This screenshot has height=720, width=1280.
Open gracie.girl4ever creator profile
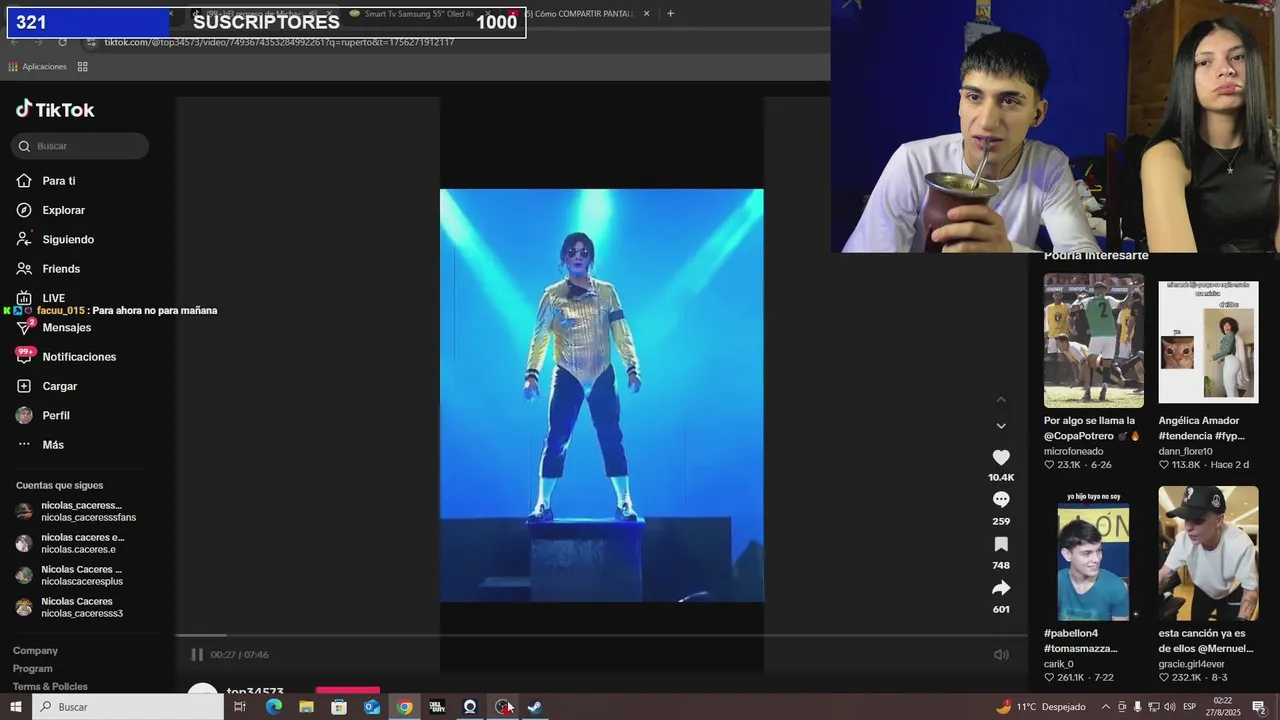pos(1191,664)
